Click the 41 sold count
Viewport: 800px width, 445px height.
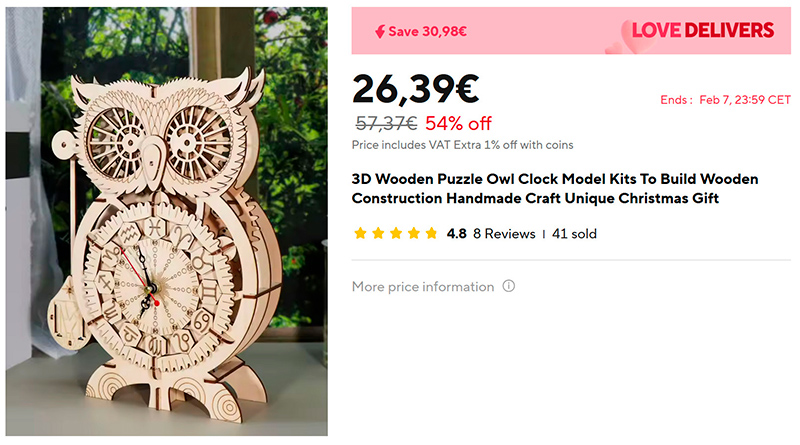tap(574, 234)
